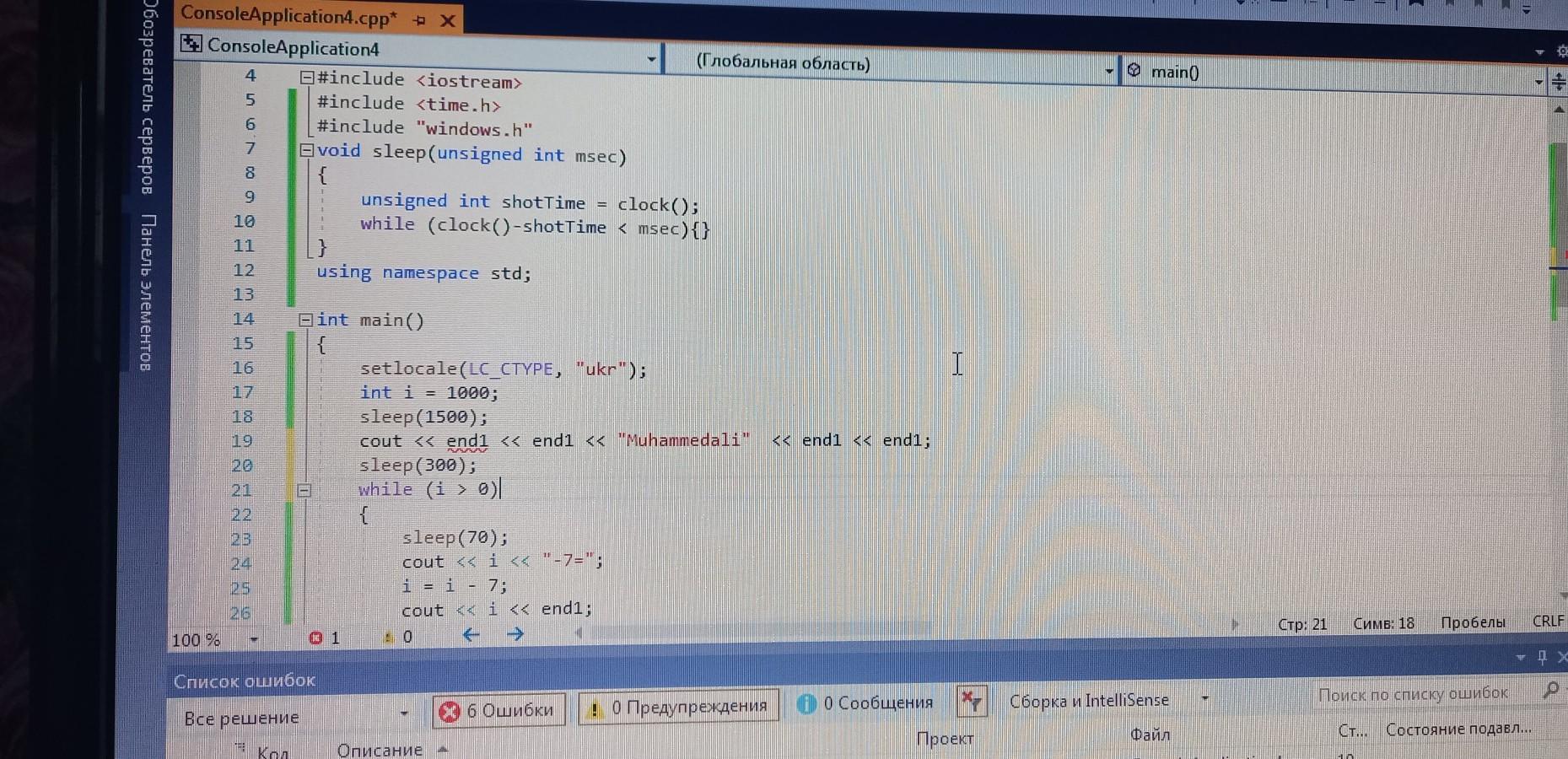Sort by the Проект column header
This screenshot has height=759, width=1568.
click(x=945, y=739)
